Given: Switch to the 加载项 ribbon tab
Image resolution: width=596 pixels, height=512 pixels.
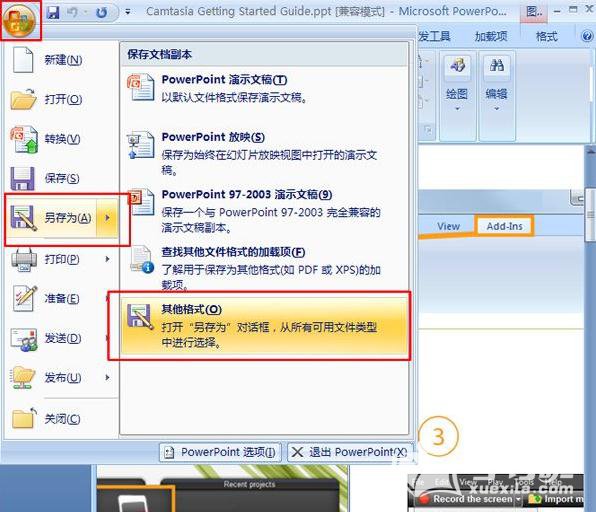Looking at the screenshot, I should click(x=491, y=36).
